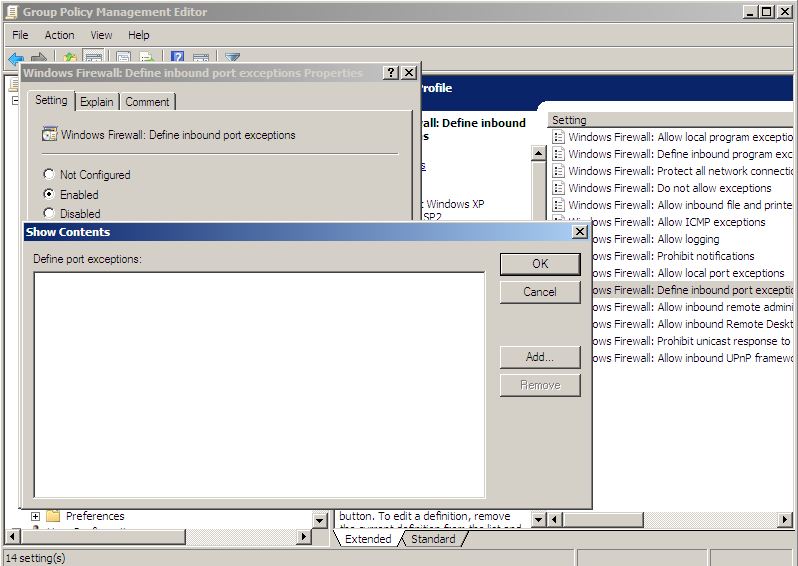This screenshot has width=798, height=566.
Task: Select the Prohibit unicast response row
Action: 692,341
